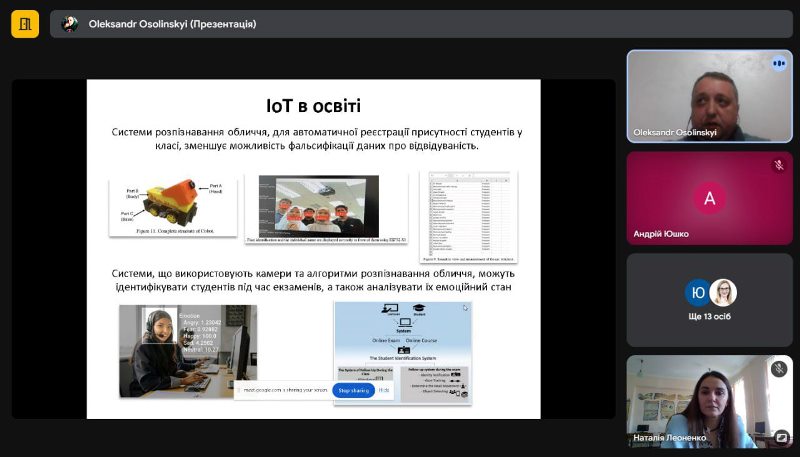The height and width of the screenshot is (457, 800).
Task: Click the speaking indicator on Oleksandr's video tile
Action: click(x=778, y=63)
